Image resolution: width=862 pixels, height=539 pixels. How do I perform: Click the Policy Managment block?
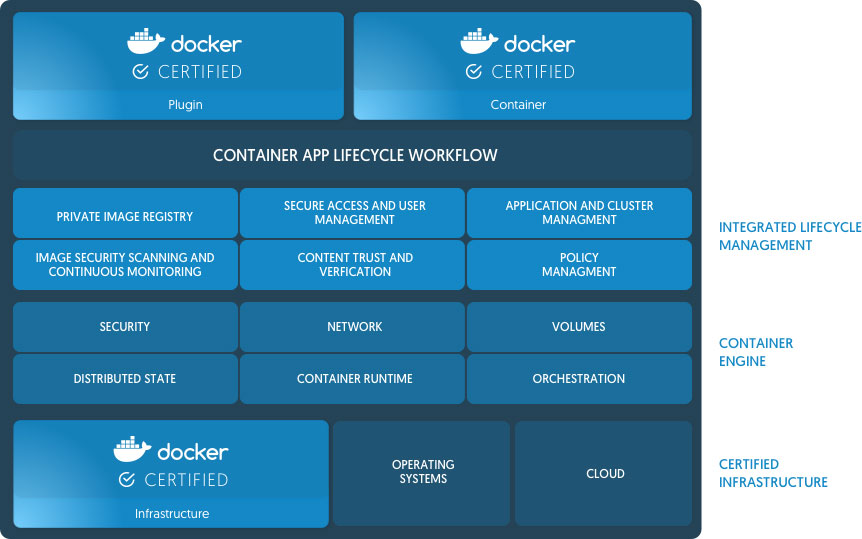(x=579, y=265)
